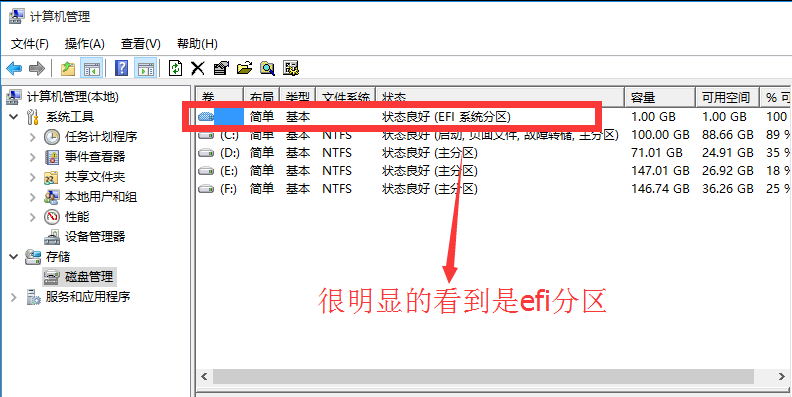This screenshot has height=397, width=792.
Task: Click the Computer Management title bar icon
Action: coord(16,17)
